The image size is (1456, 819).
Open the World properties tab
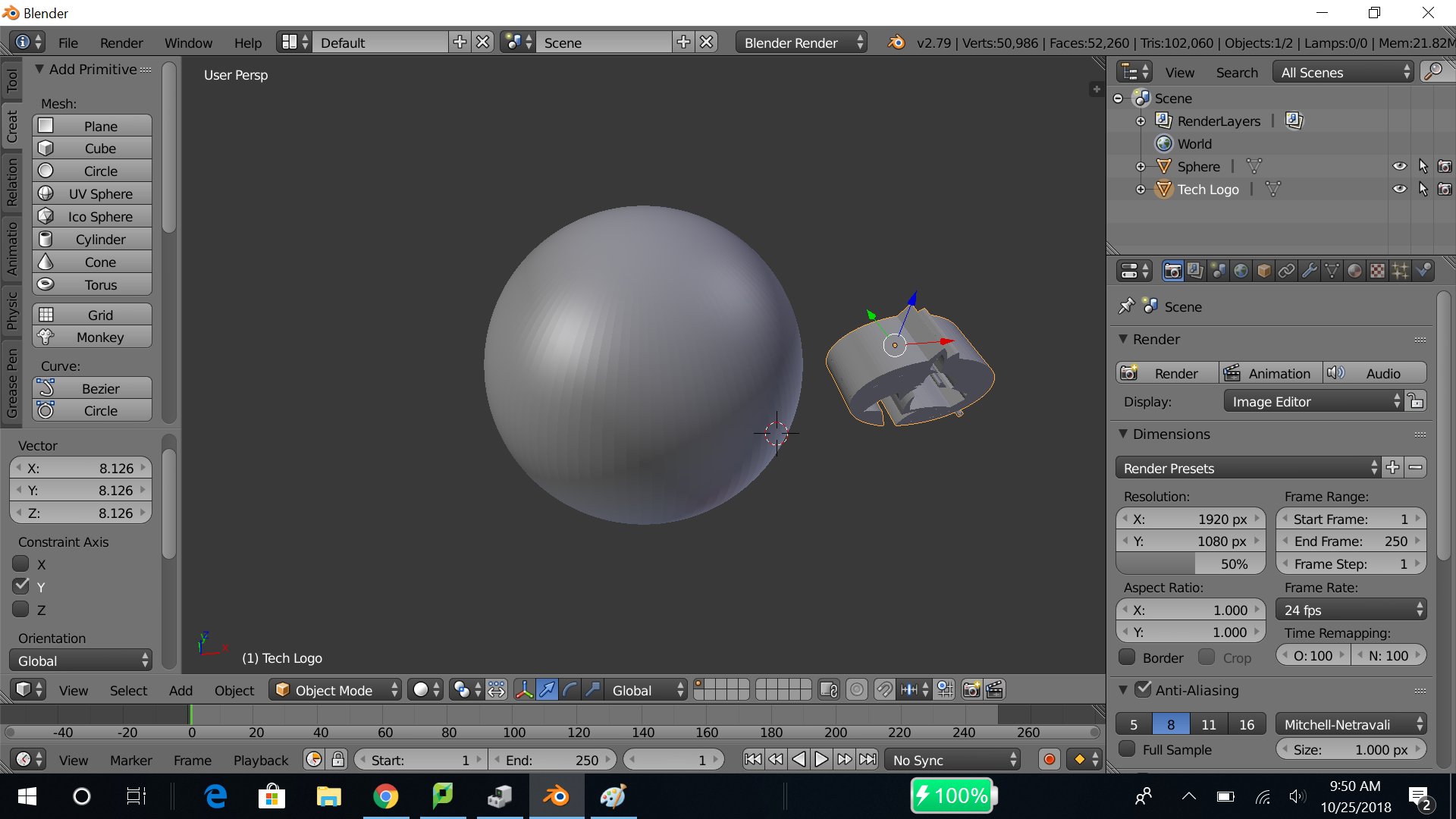[x=1241, y=271]
